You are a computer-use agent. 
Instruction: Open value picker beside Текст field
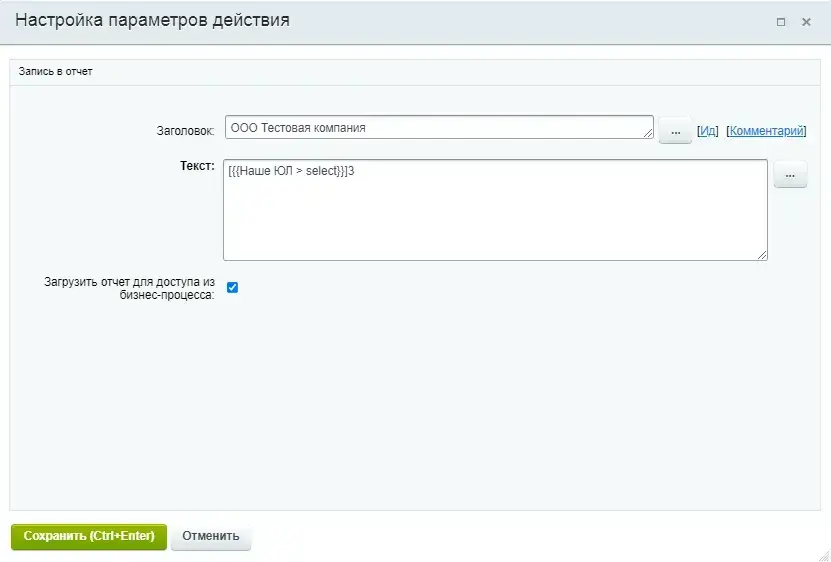point(790,175)
